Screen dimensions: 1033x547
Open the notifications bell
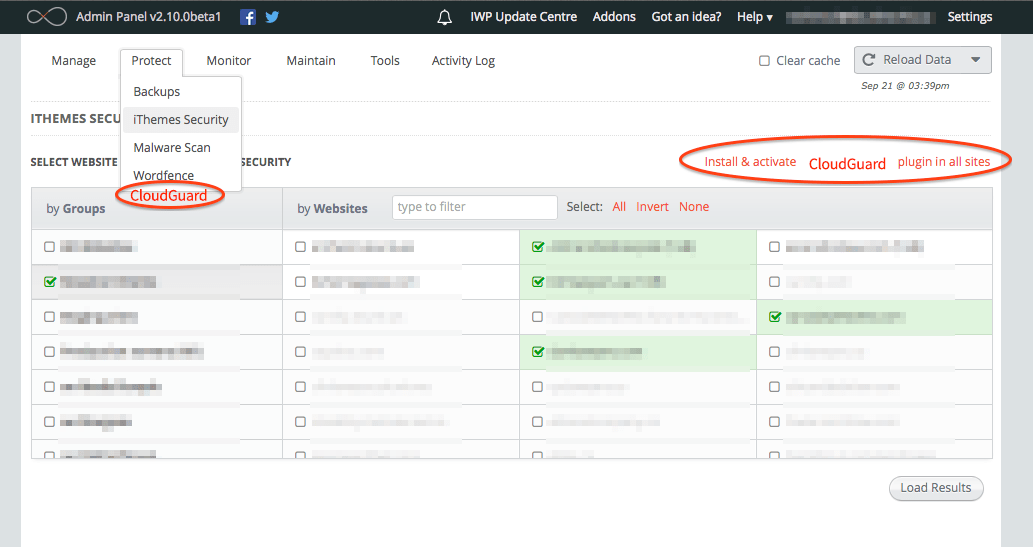445,17
